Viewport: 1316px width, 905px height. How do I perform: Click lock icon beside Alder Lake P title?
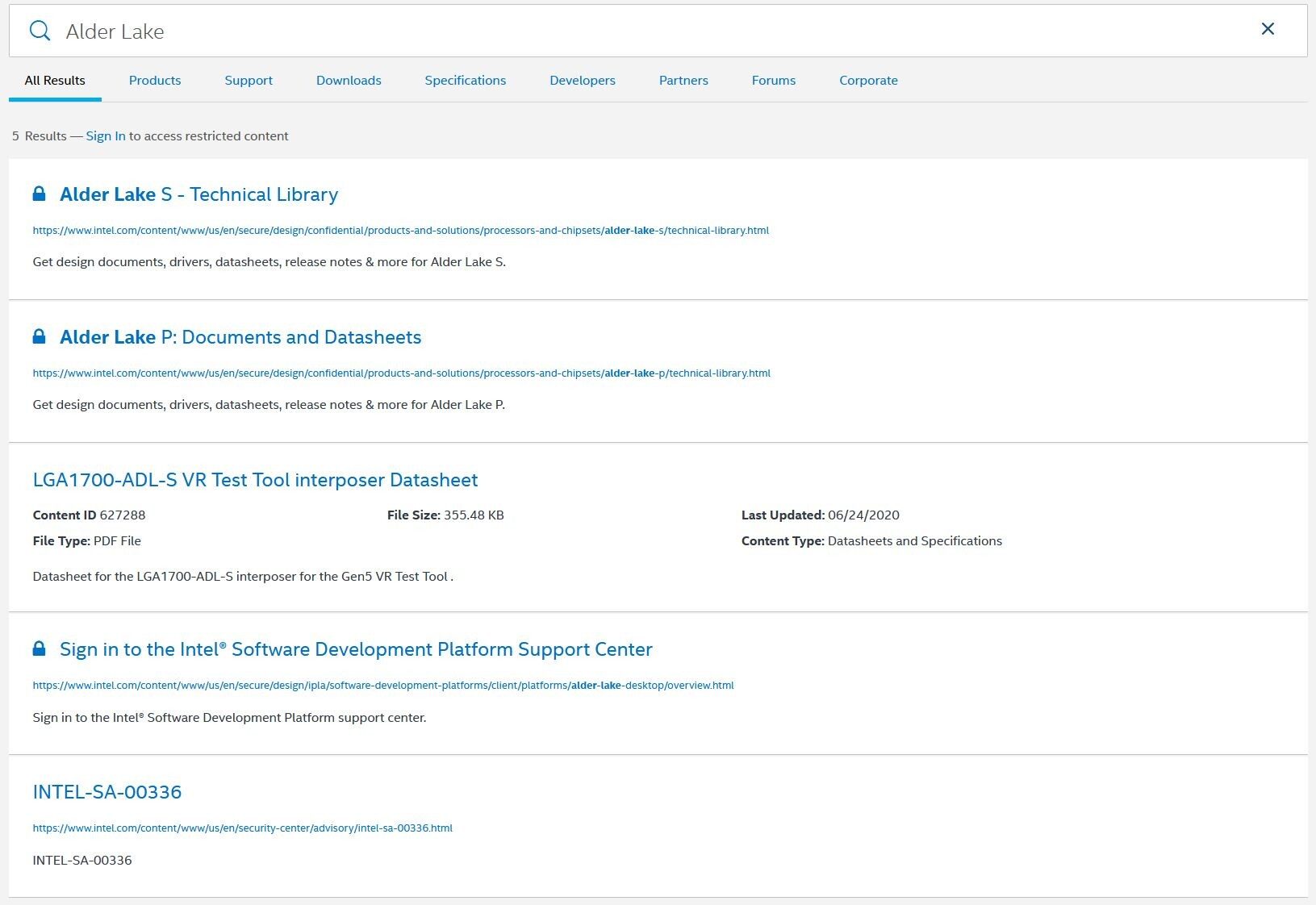click(x=39, y=336)
